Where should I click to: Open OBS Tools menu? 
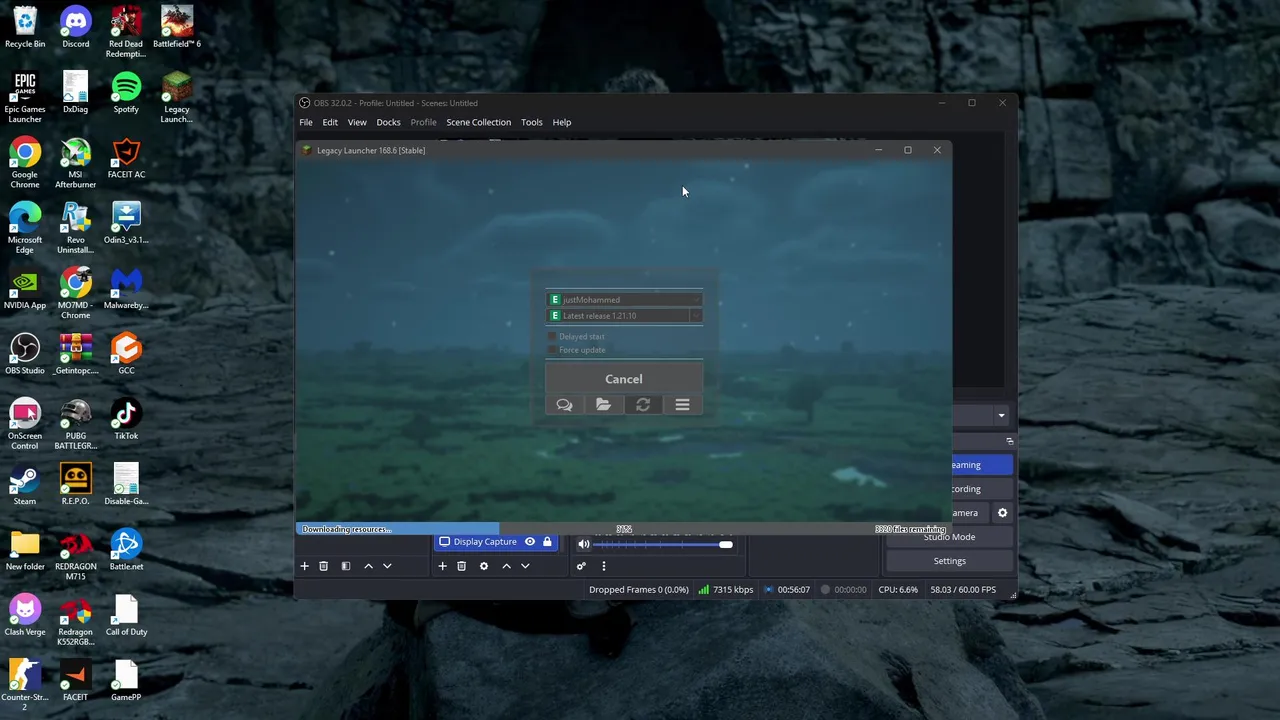531,122
